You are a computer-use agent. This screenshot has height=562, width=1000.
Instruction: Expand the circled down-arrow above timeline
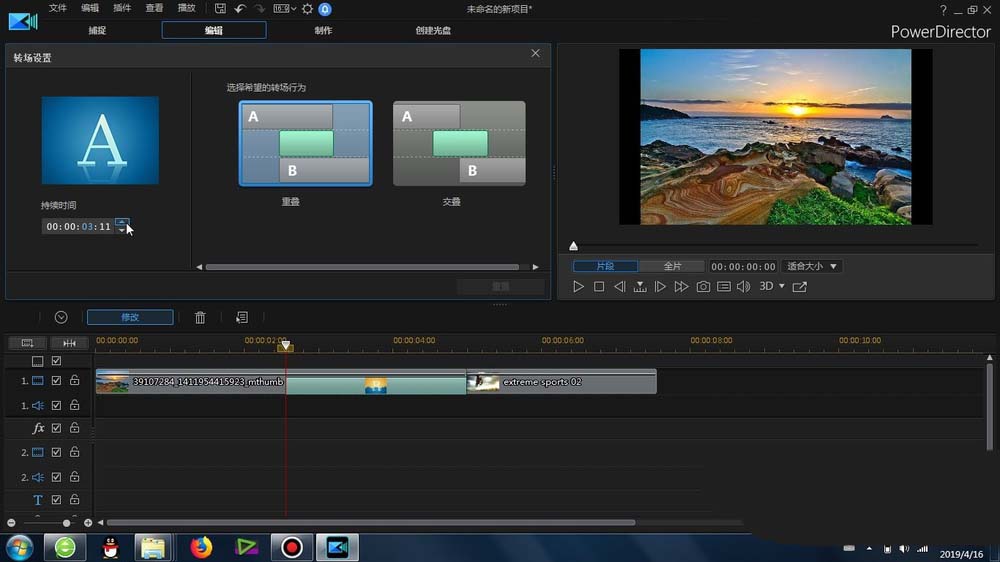61,317
